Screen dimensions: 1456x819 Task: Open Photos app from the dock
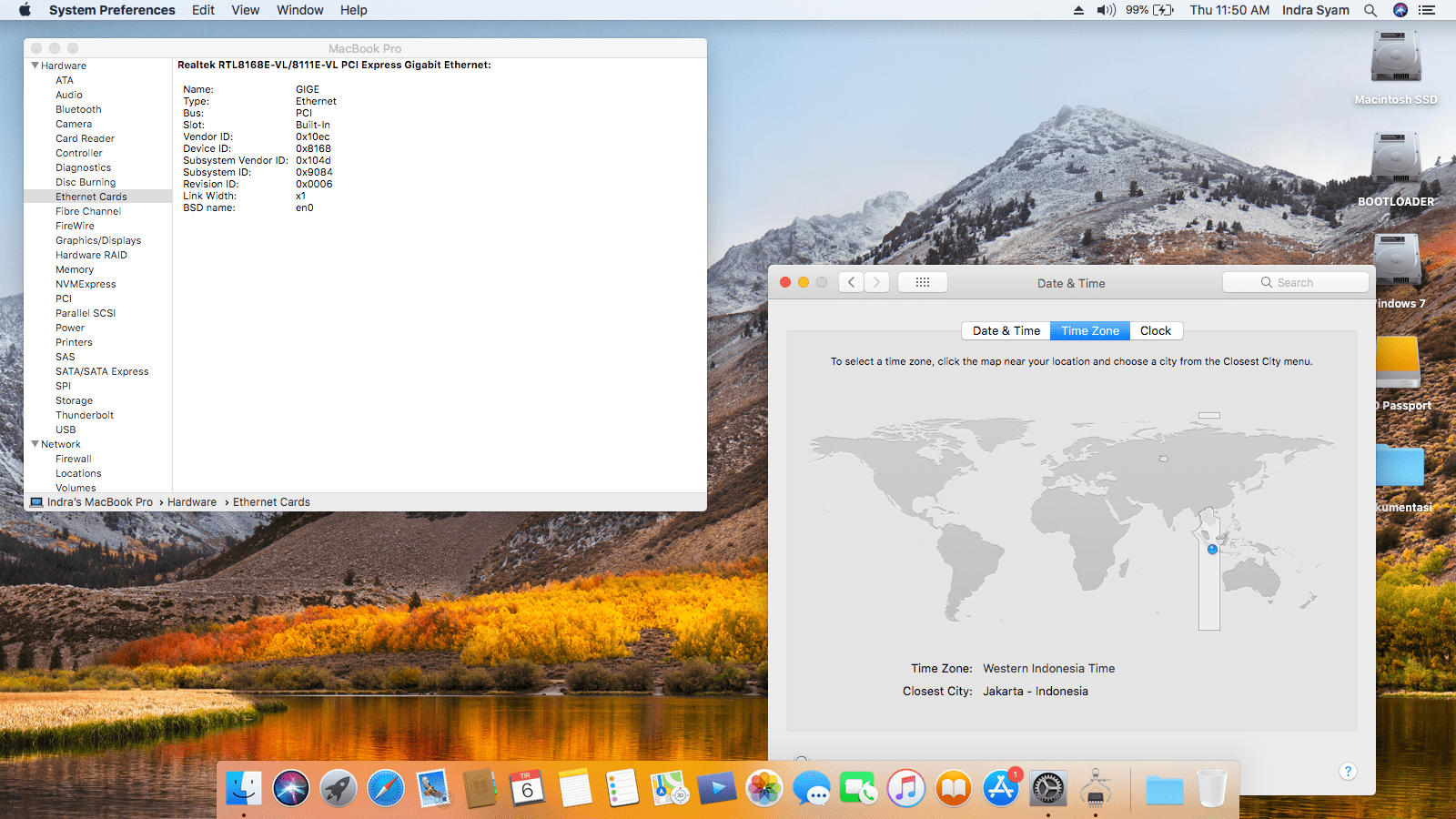coord(764,788)
